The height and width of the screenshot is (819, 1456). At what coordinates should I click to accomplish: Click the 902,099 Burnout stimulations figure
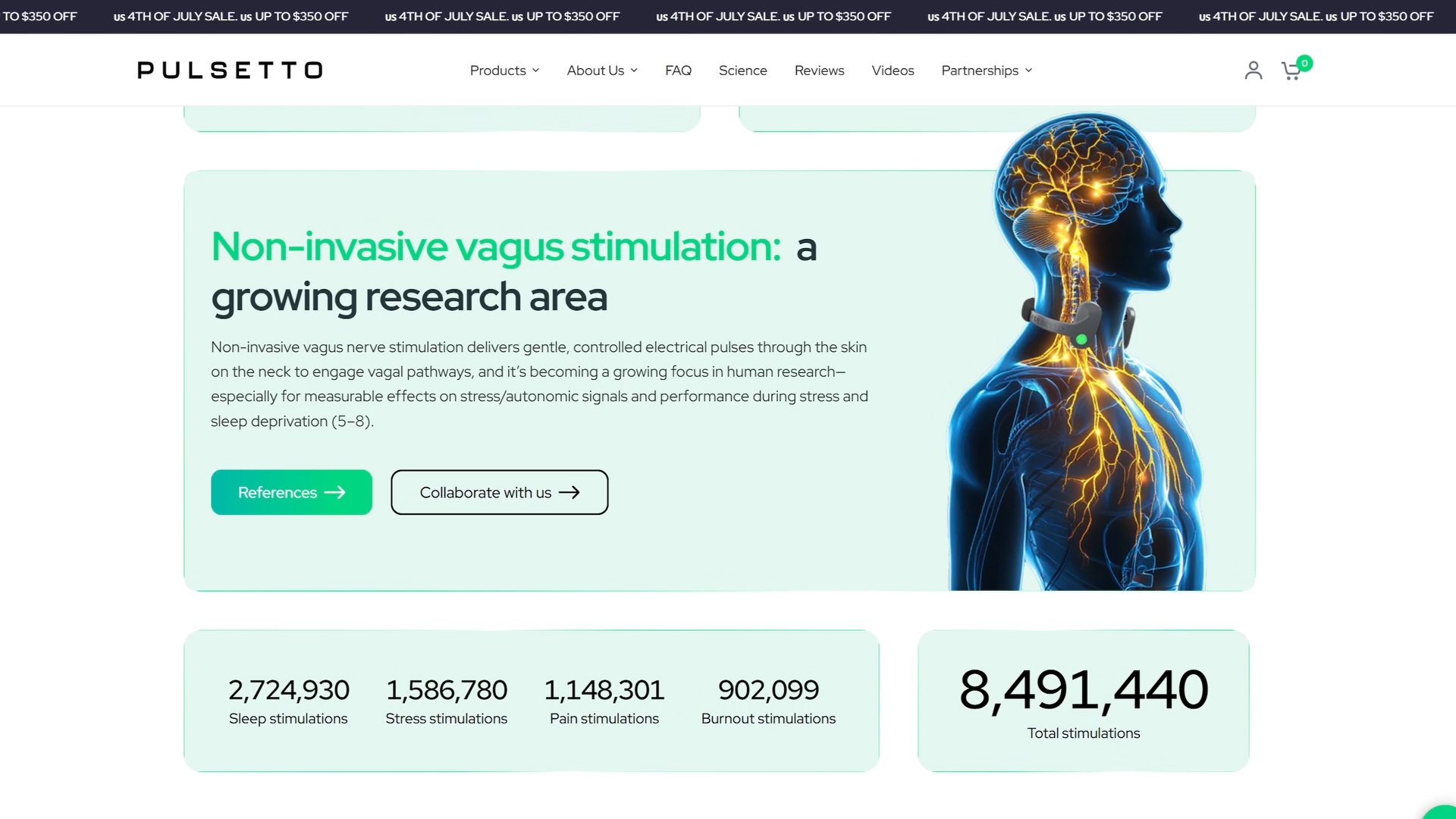pos(768,690)
